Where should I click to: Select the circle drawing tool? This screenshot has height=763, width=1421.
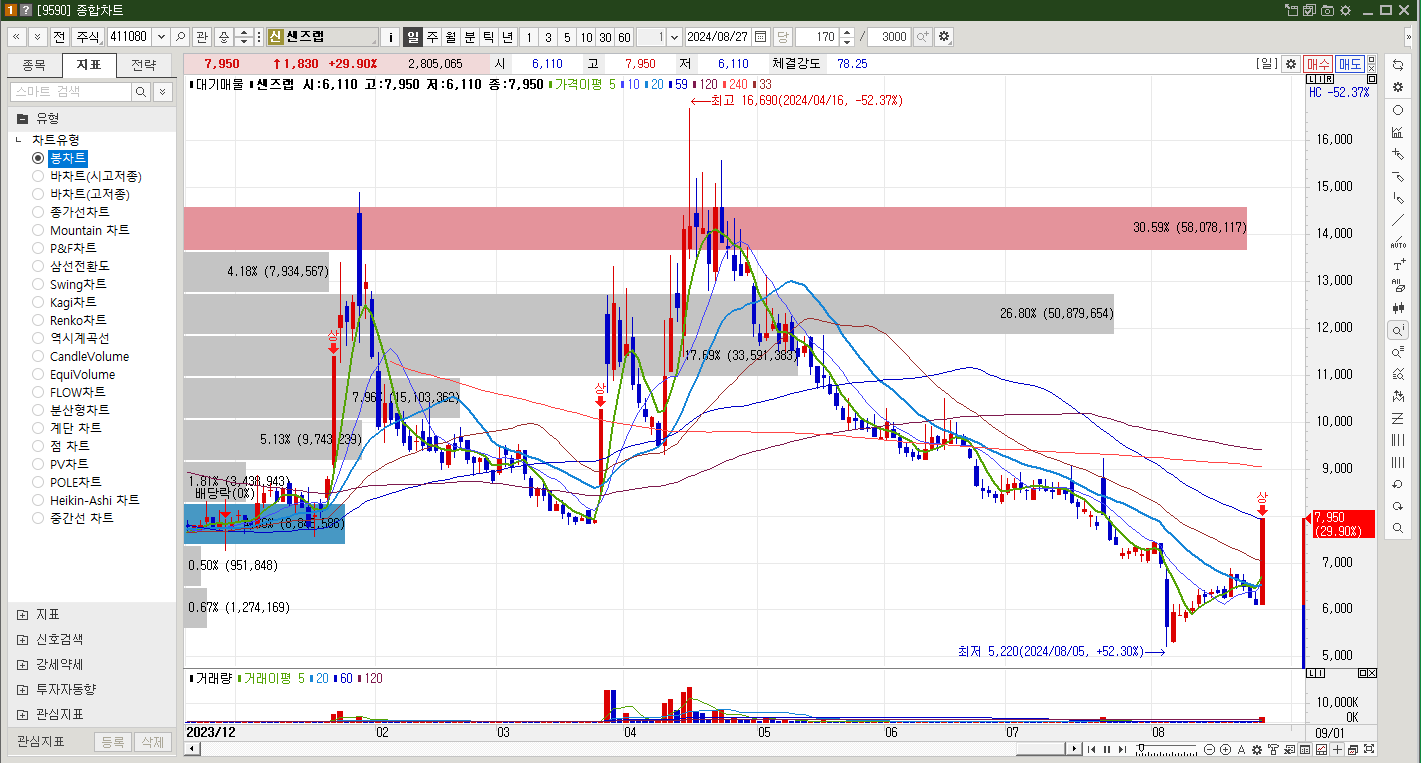[1398, 110]
